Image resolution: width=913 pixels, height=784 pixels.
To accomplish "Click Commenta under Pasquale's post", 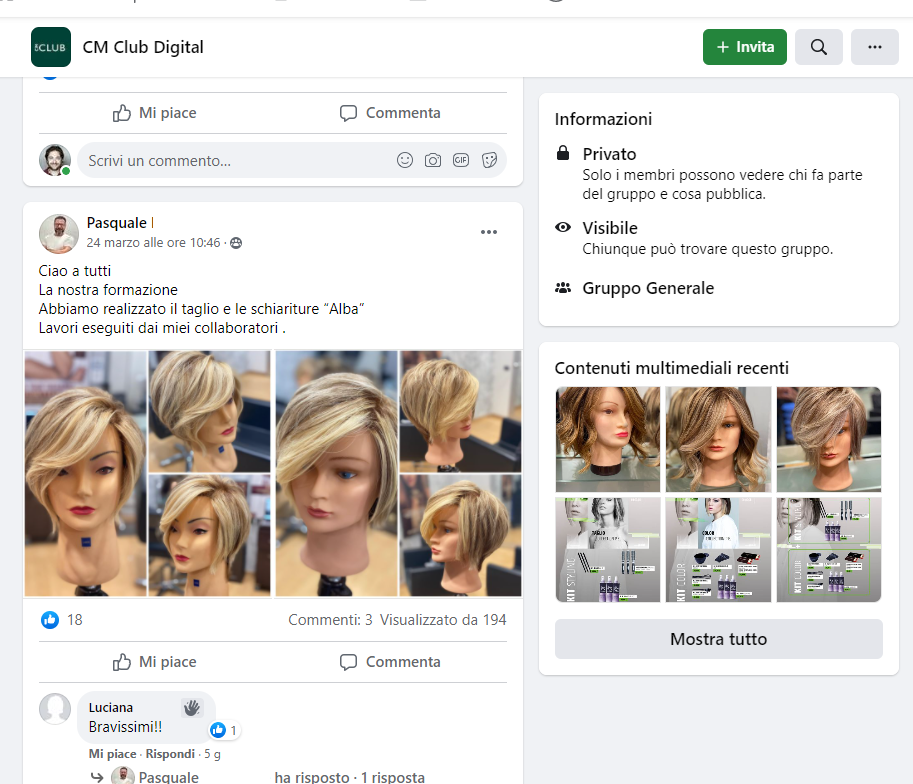I will click(x=390, y=662).
